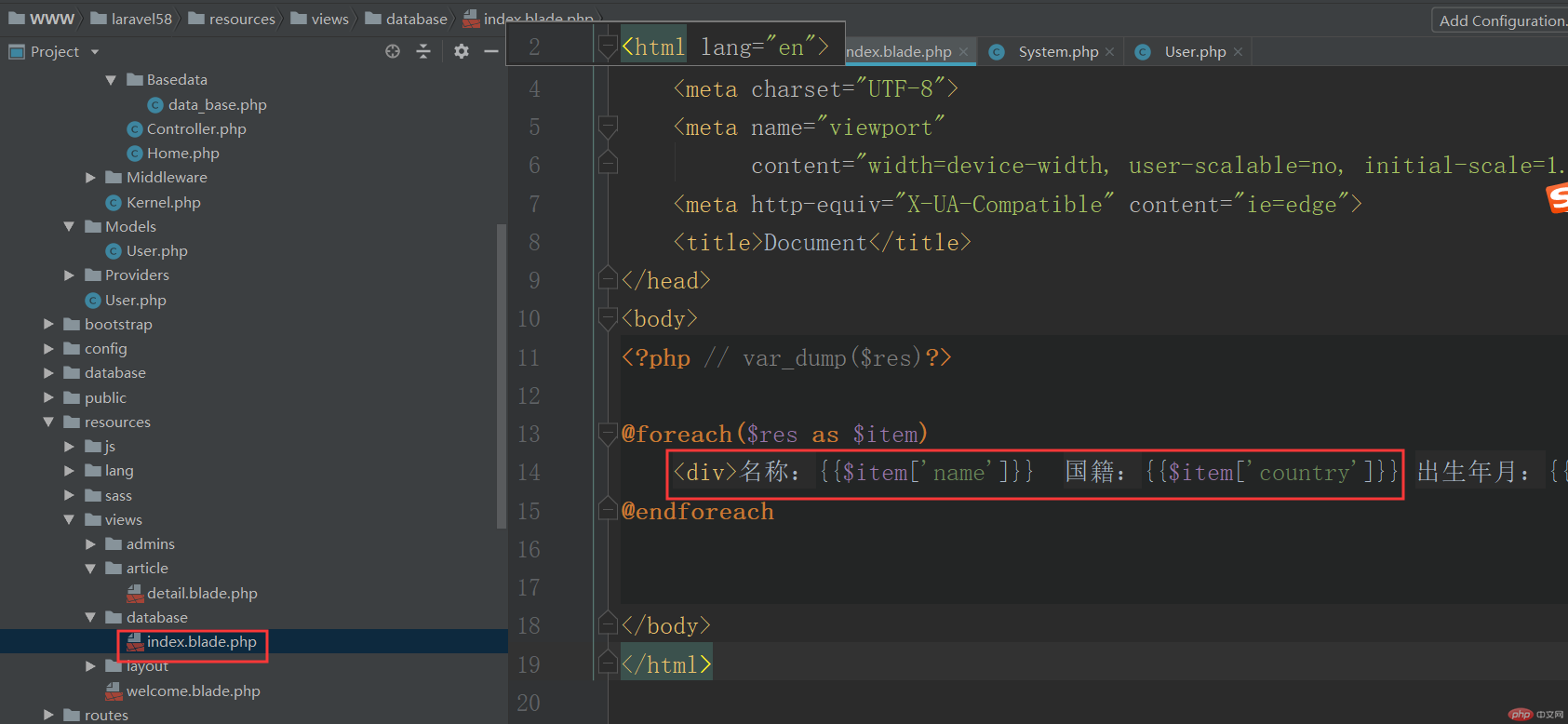Fold the closing head tag at line 9
Image resolution: width=1568 pixels, height=724 pixels.
coord(608,279)
